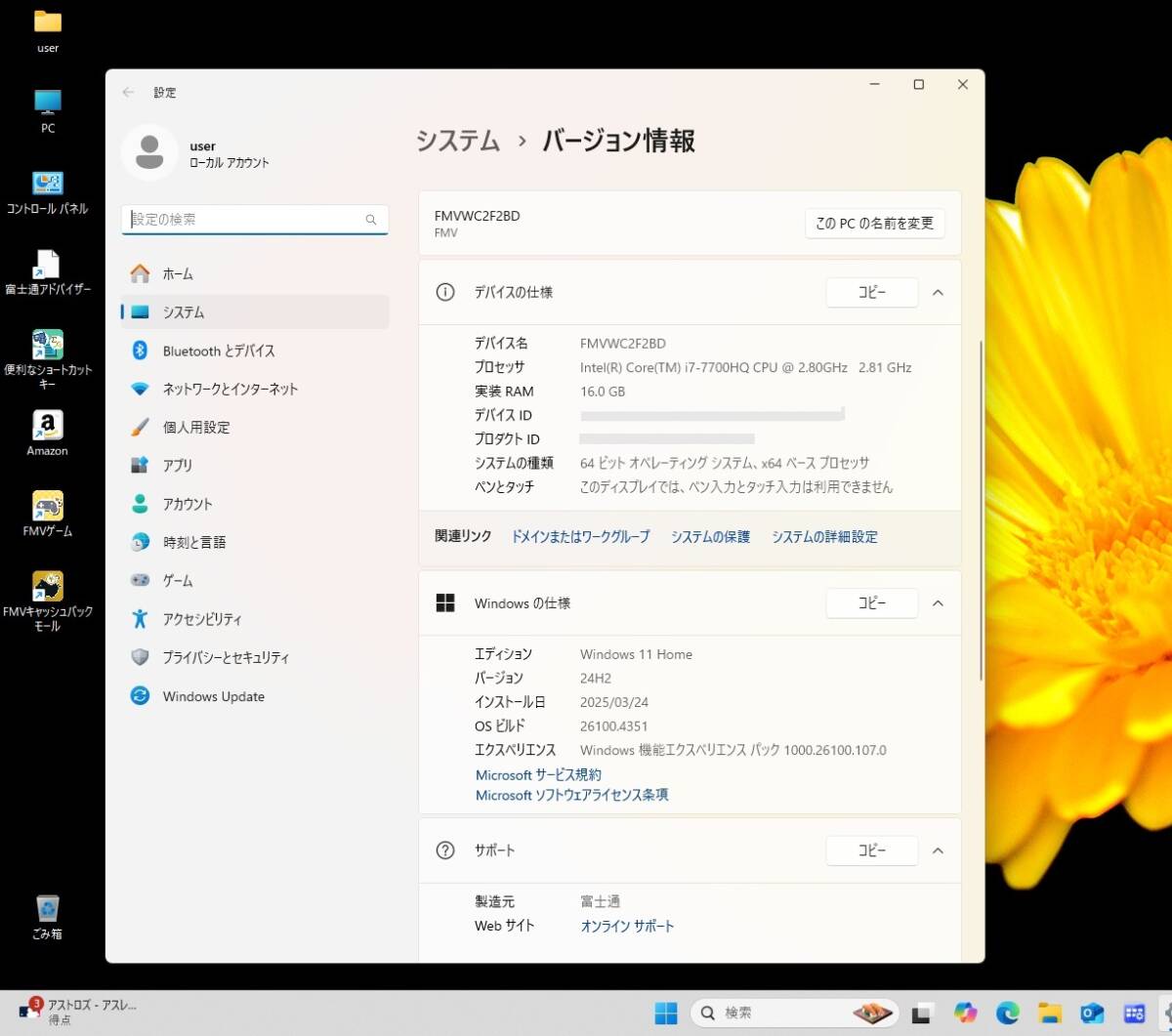Open the オンライン サポート link

(x=627, y=926)
